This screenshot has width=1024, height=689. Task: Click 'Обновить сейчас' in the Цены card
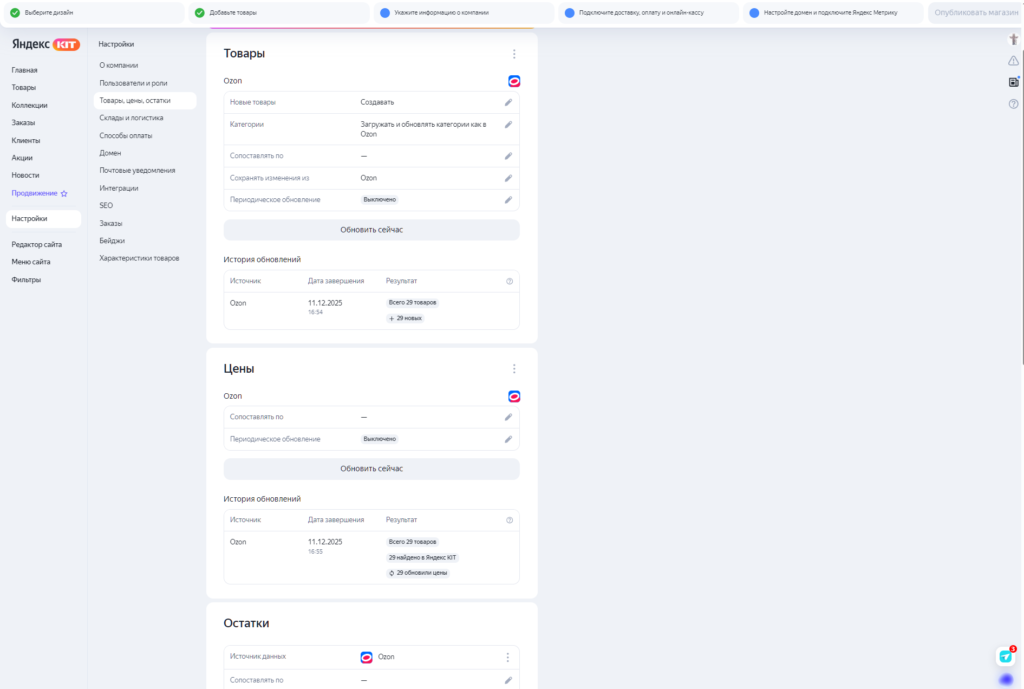tap(372, 469)
